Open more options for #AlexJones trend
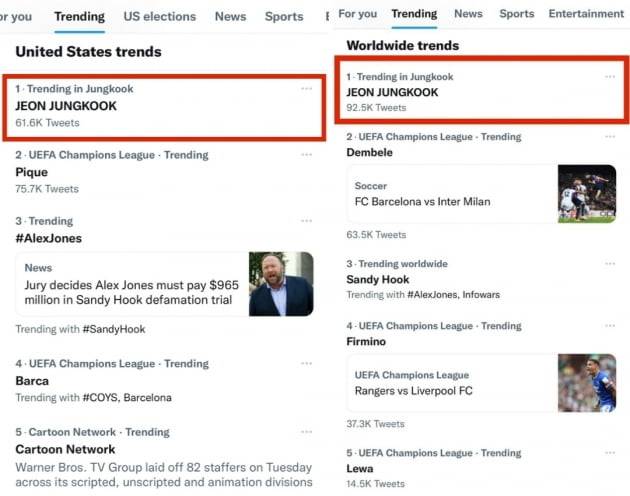The height and width of the screenshot is (496, 630). [306, 221]
